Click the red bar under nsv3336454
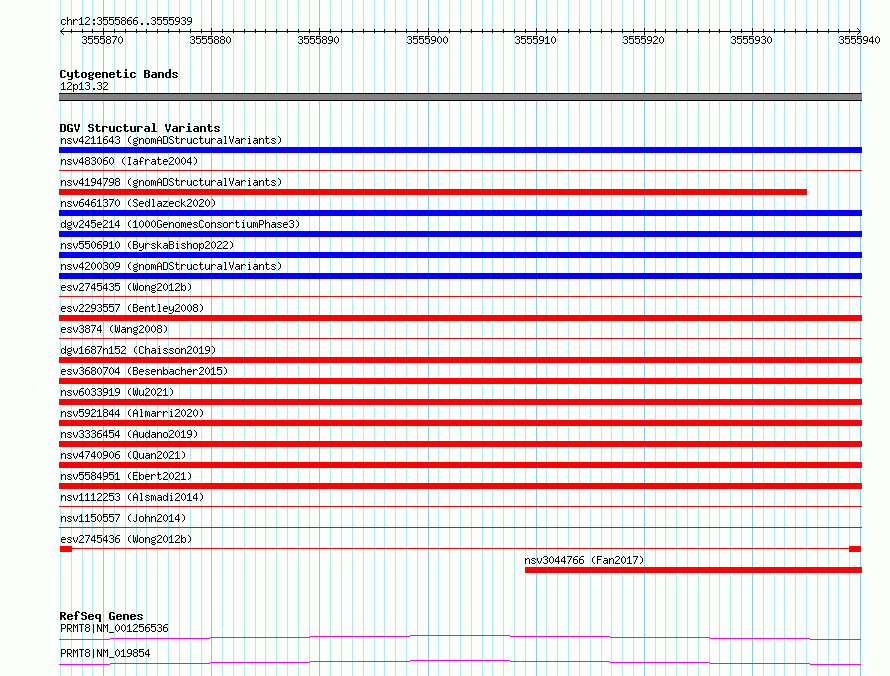 460,444
